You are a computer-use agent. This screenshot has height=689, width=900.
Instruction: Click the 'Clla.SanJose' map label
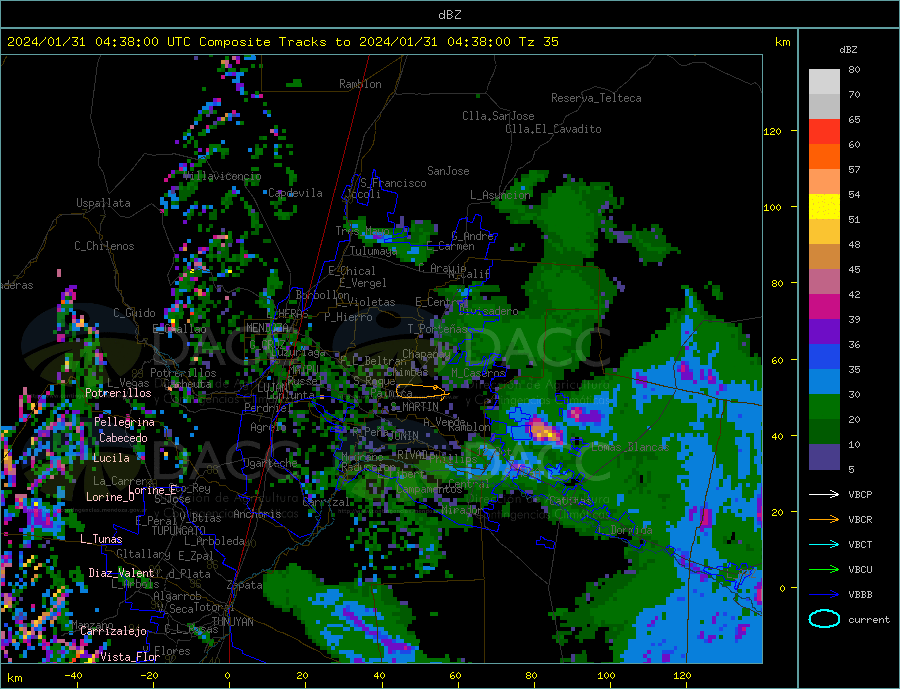tap(498, 116)
